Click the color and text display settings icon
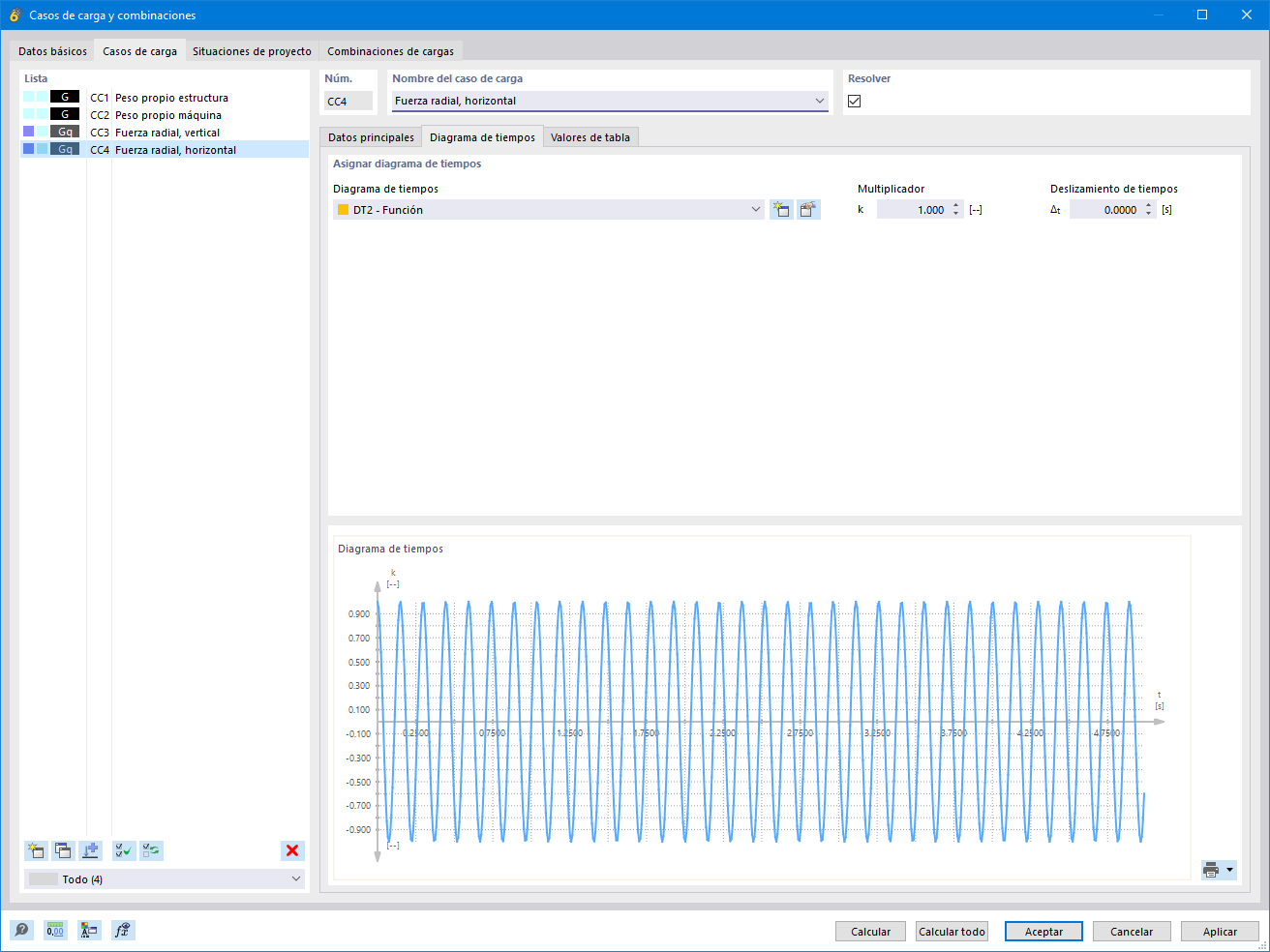Screen dimensions: 1270x952 89,930
